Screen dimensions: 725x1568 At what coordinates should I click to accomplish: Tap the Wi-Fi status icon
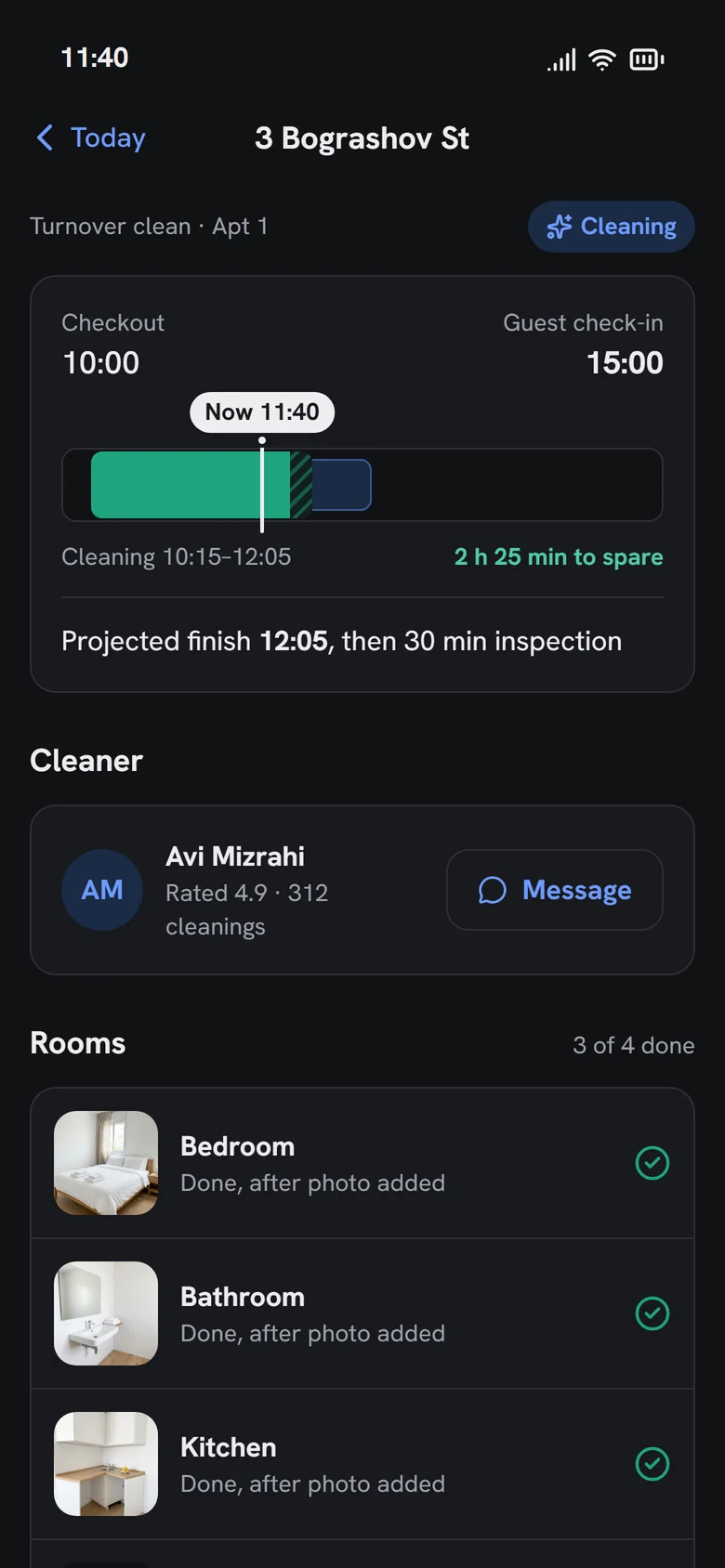[602, 59]
